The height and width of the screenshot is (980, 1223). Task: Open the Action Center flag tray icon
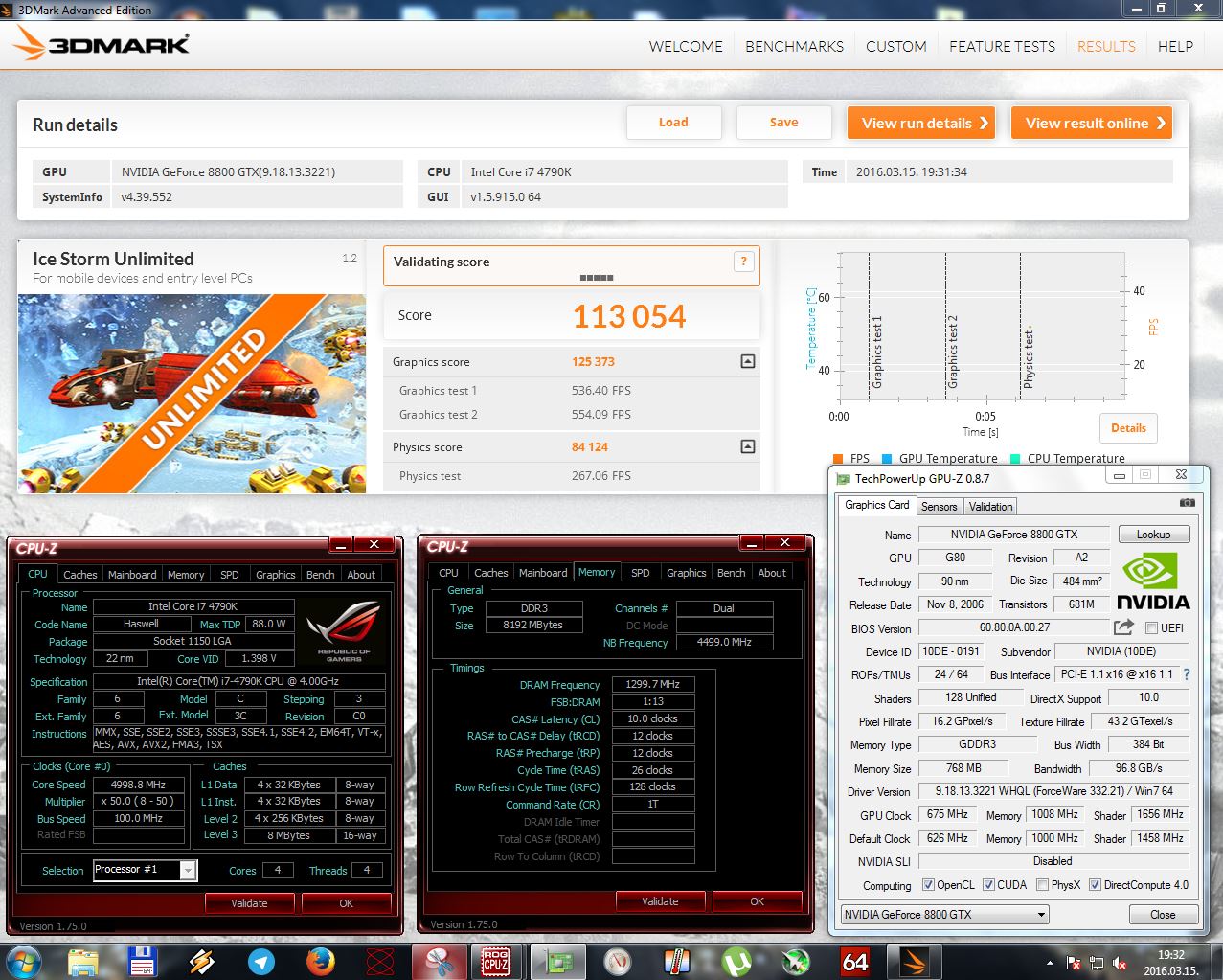tap(1074, 963)
